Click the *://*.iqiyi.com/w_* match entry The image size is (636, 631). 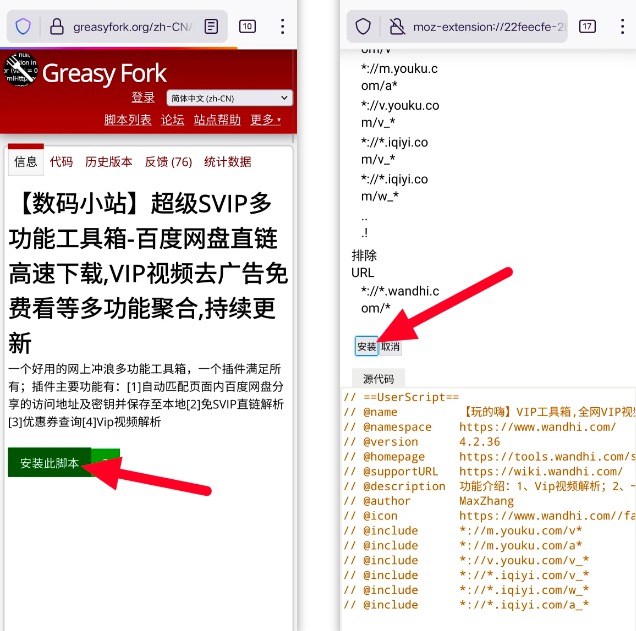point(394,187)
